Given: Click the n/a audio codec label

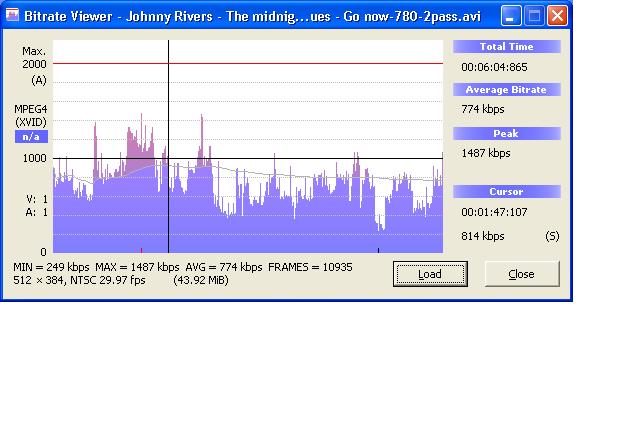Looking at the screenshot, I should click(x=31, y=137).
